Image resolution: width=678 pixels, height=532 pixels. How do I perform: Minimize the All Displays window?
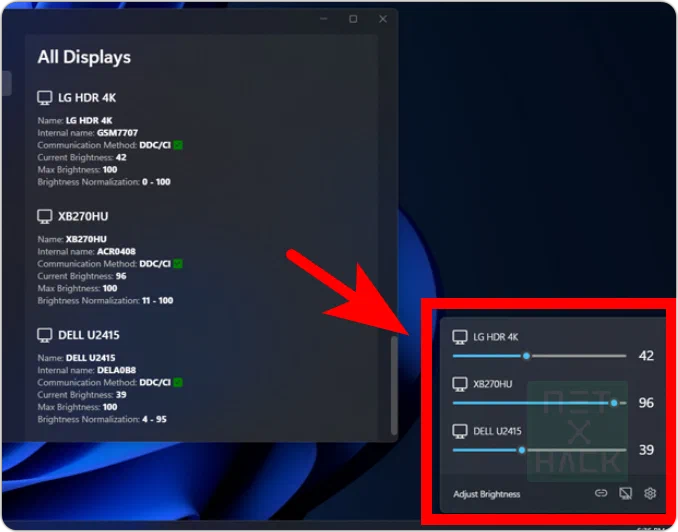coord(323,19)
